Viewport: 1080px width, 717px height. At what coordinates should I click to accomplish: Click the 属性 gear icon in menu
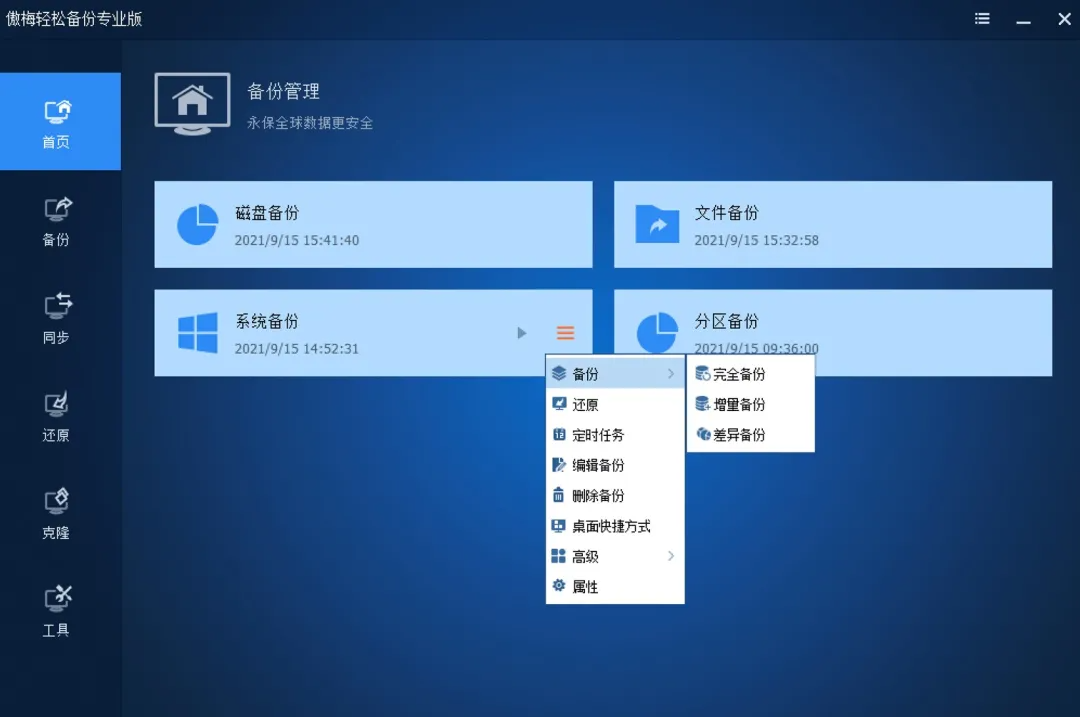coord(559,585)
